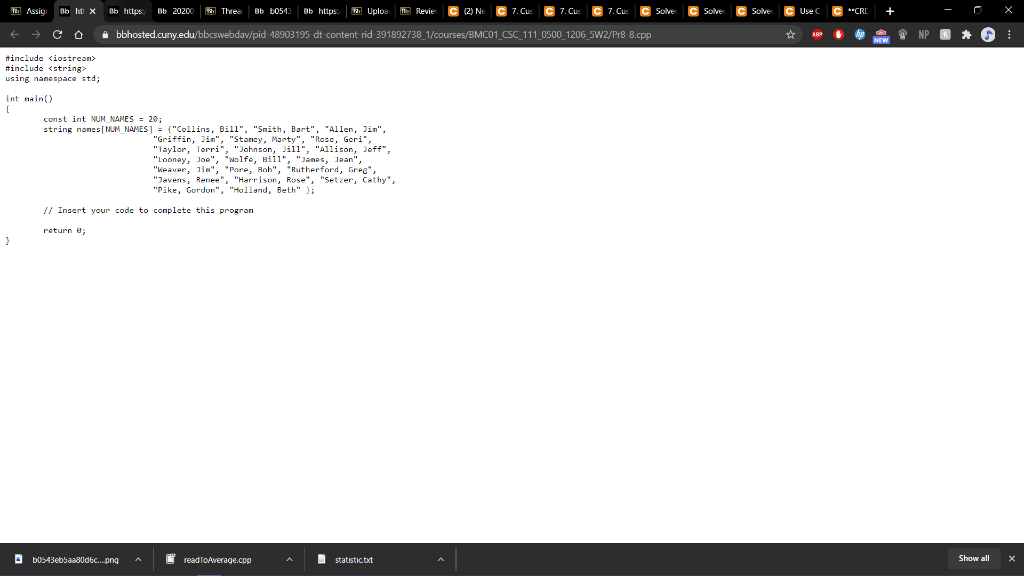Open the Adblock Plus extension icon
Image resolution: width=1024 pixels, height=576 pixels.
(817, 33)
